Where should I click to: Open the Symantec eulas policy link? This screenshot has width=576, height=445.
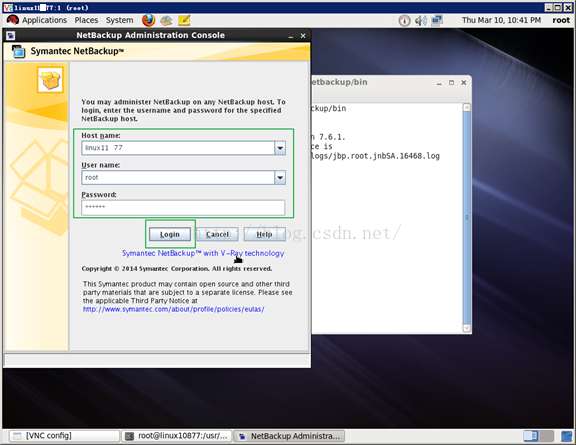point(173,309)
